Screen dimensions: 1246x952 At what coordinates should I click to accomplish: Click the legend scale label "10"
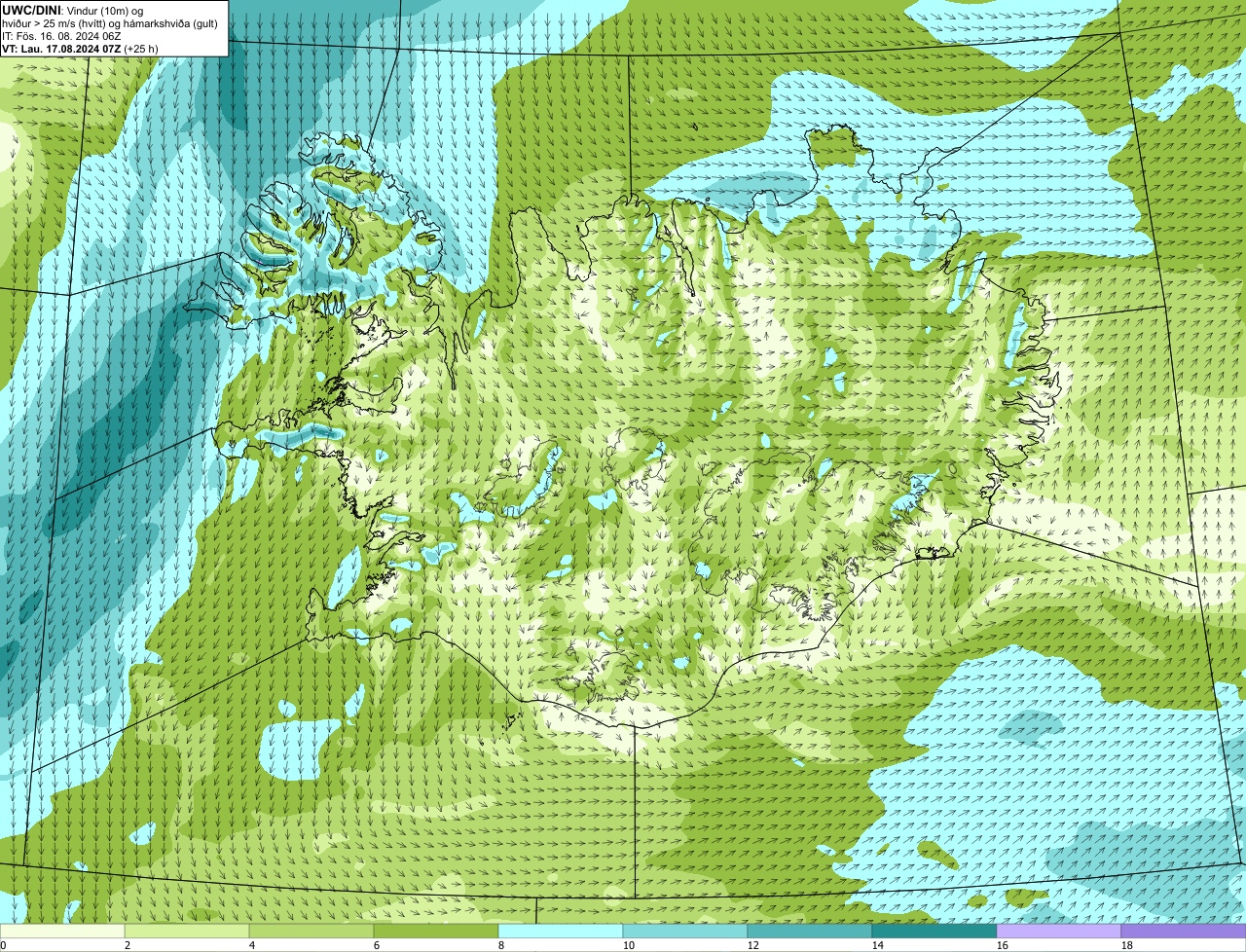pos(629,945)
